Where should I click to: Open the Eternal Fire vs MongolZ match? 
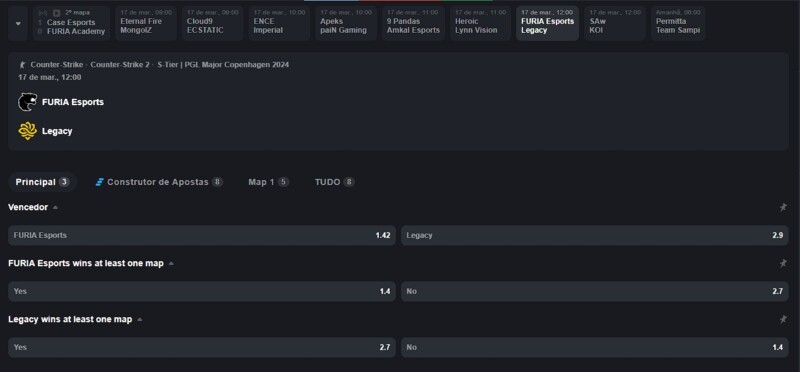click(x=146, y=23)
